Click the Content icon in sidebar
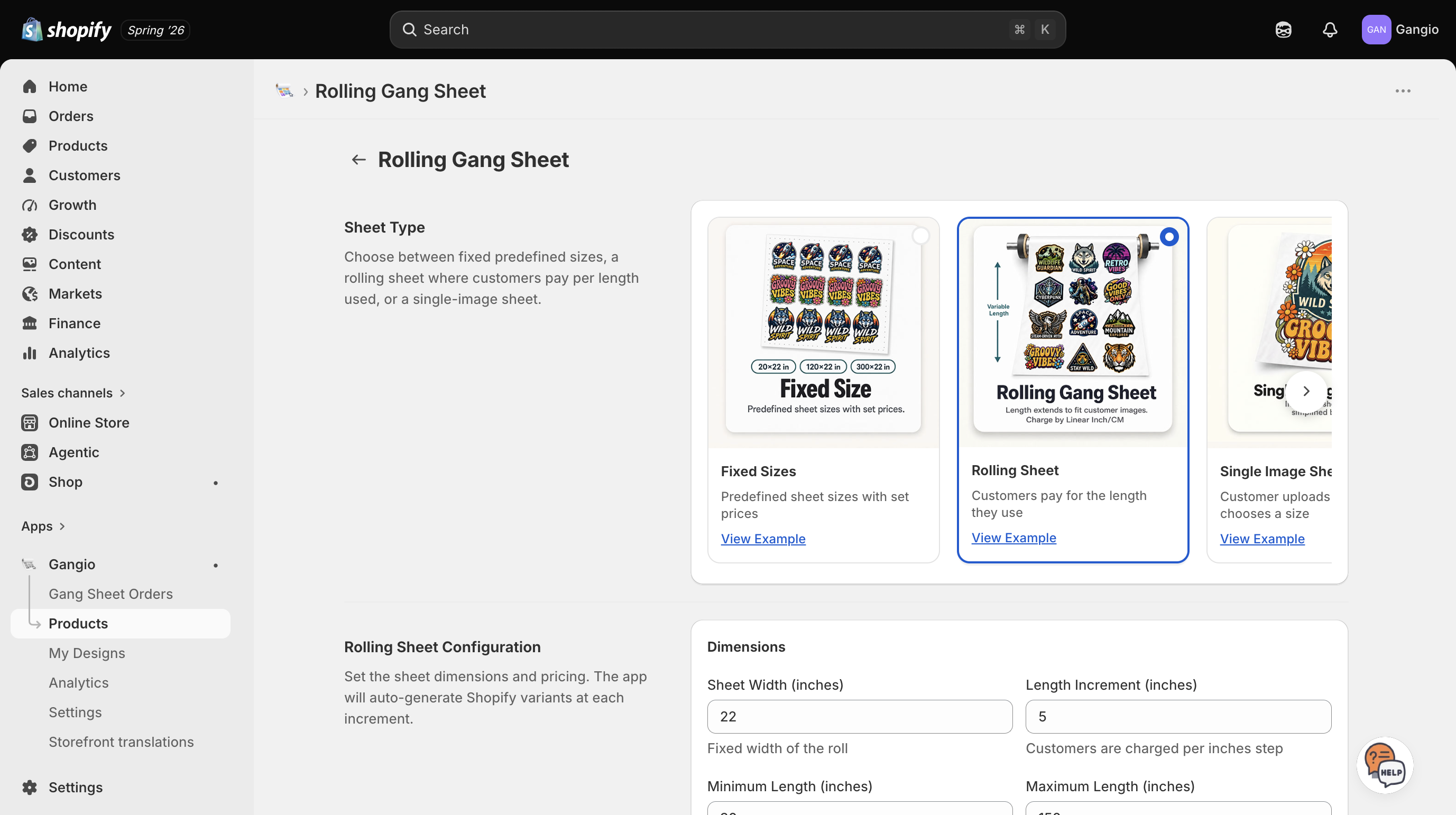The height and width of the screenshot is (815, 1456). tap(30, 264)
